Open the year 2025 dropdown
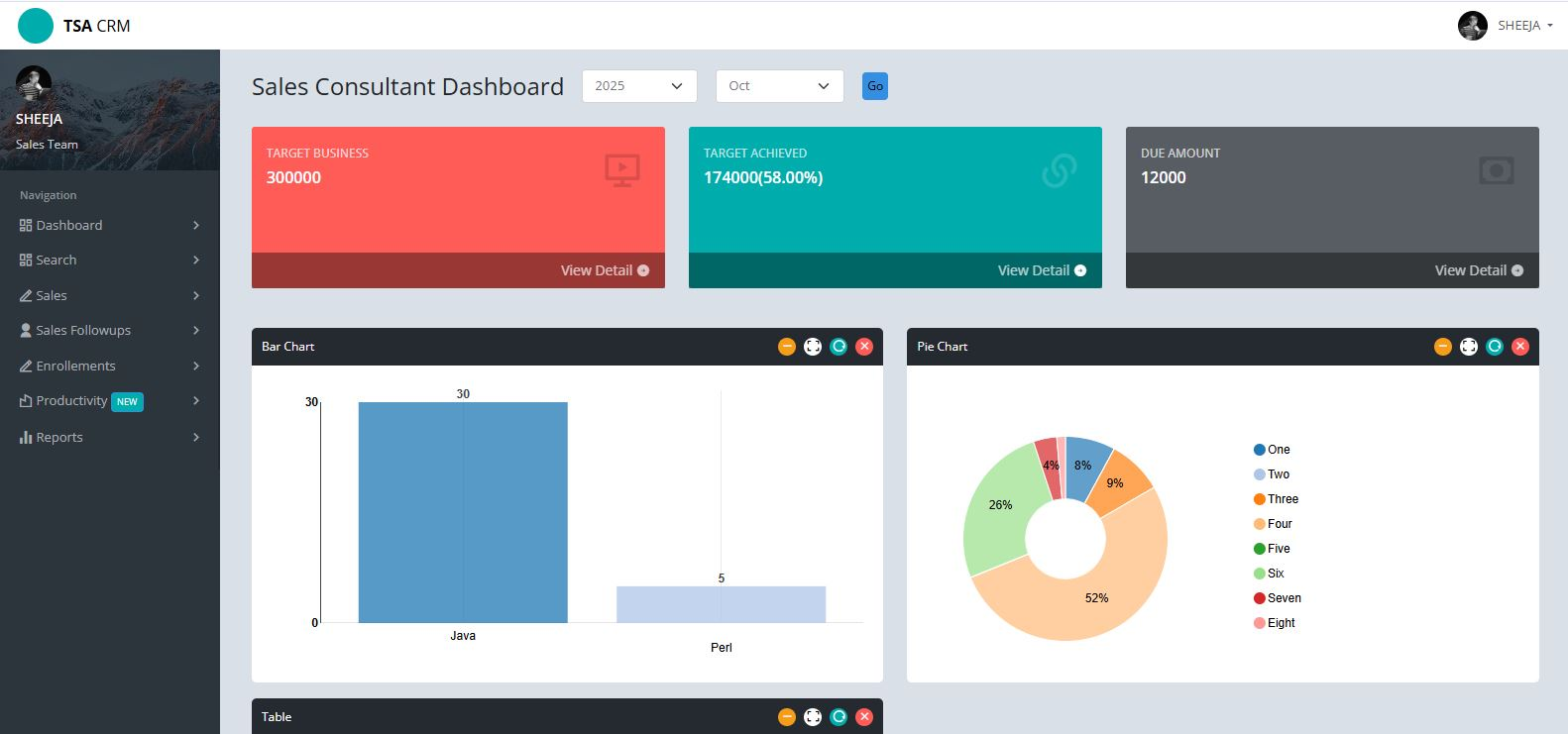This screenshot has height=734, width=1568. 639,86
